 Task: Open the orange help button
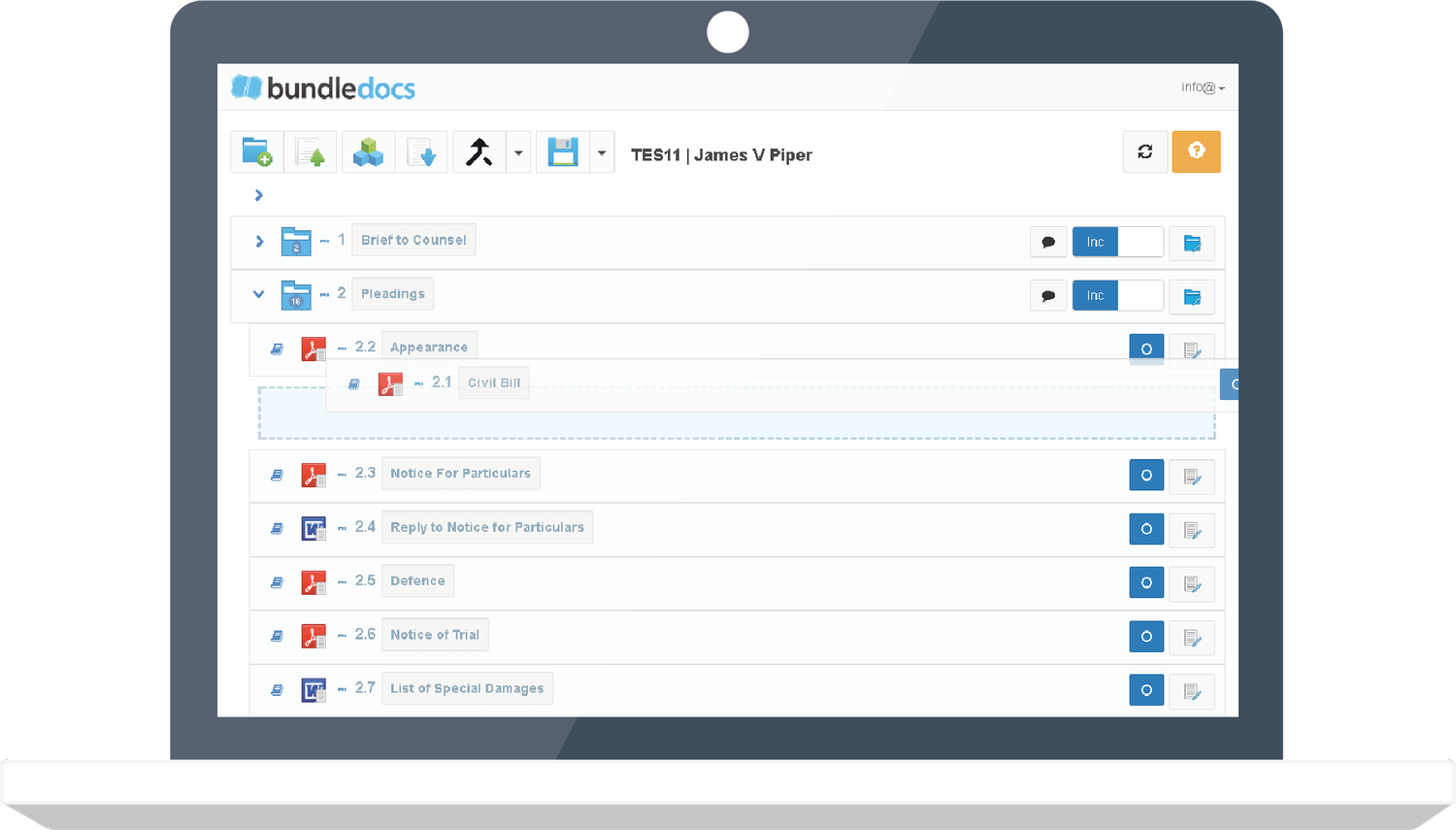[x=1196, y=151]
